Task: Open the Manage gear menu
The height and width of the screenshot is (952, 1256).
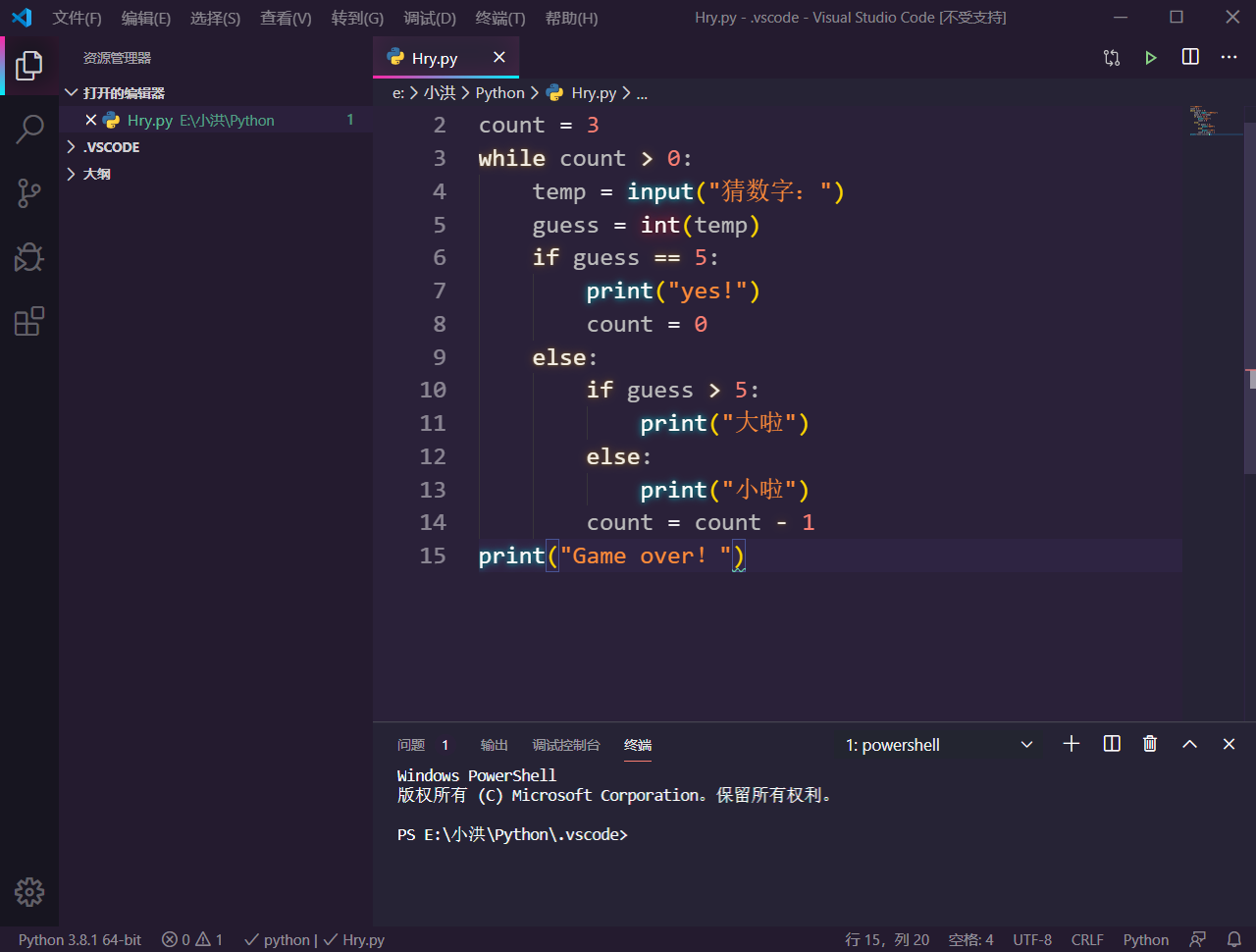Action: [x=29, y=892]
